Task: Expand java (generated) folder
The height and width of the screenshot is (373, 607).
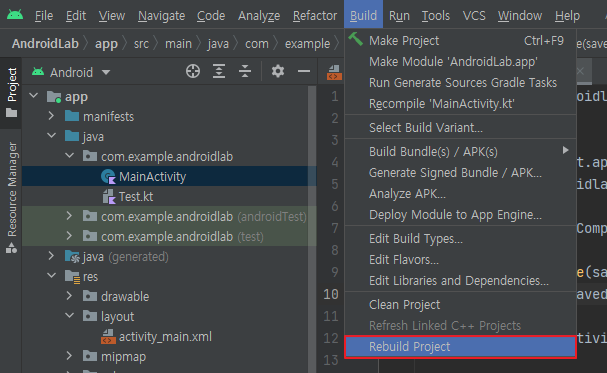Action: (51, 256)
